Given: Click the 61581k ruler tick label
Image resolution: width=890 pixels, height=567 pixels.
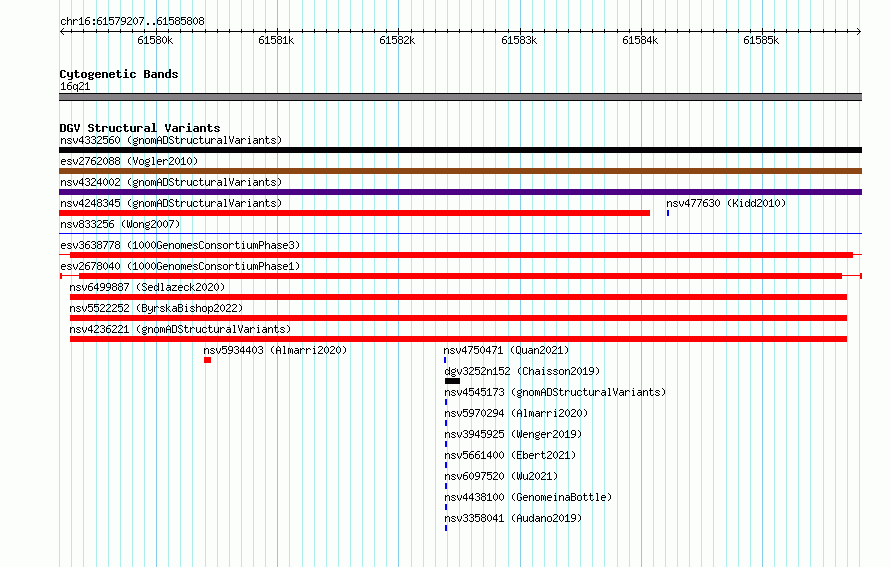Looking at the screenshot, I should tap(276, 40).
